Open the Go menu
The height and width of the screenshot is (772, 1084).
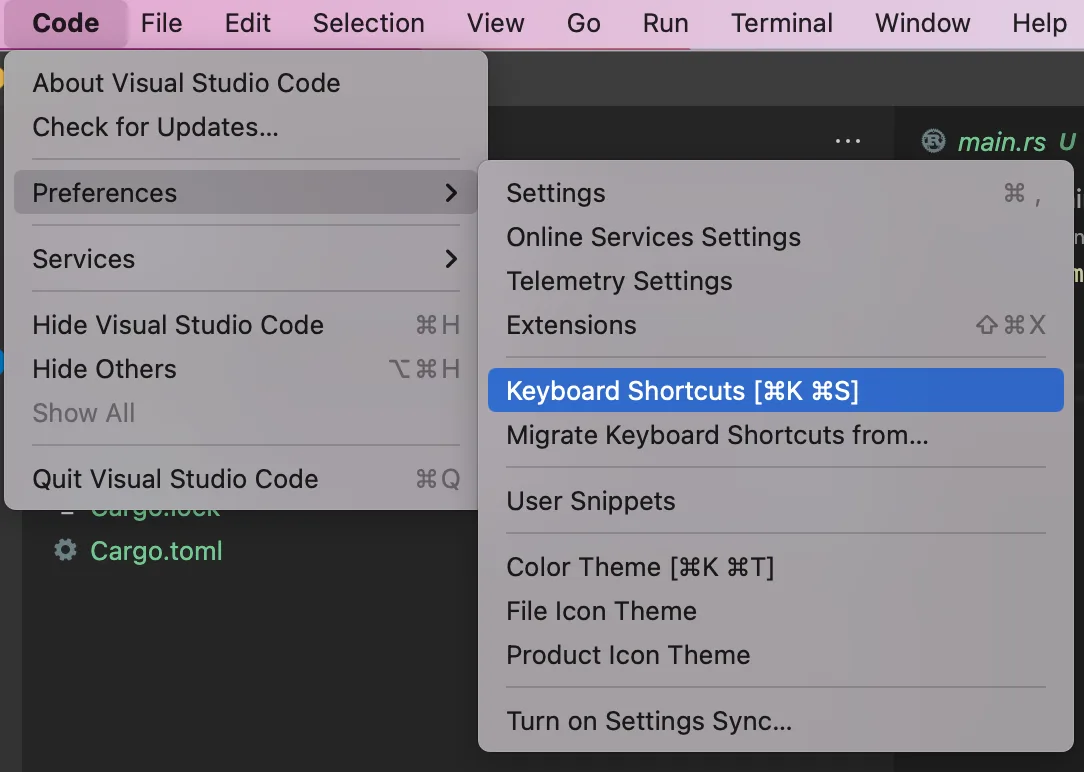583,23
